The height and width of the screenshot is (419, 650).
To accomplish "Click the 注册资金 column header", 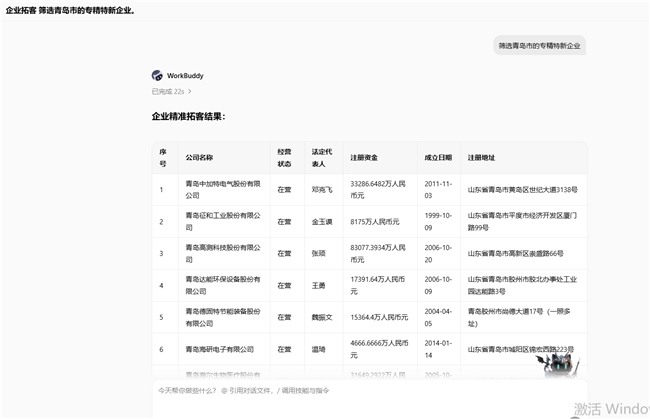I will click(x=364, y=157).
